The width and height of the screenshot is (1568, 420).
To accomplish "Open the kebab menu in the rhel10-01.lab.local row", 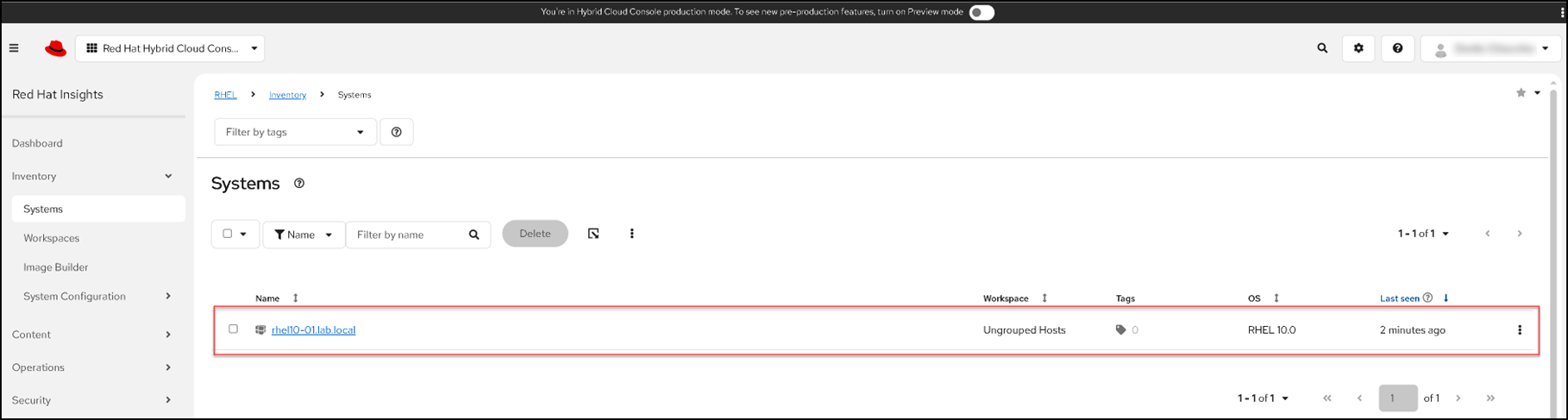I will tap(1520, 330).
